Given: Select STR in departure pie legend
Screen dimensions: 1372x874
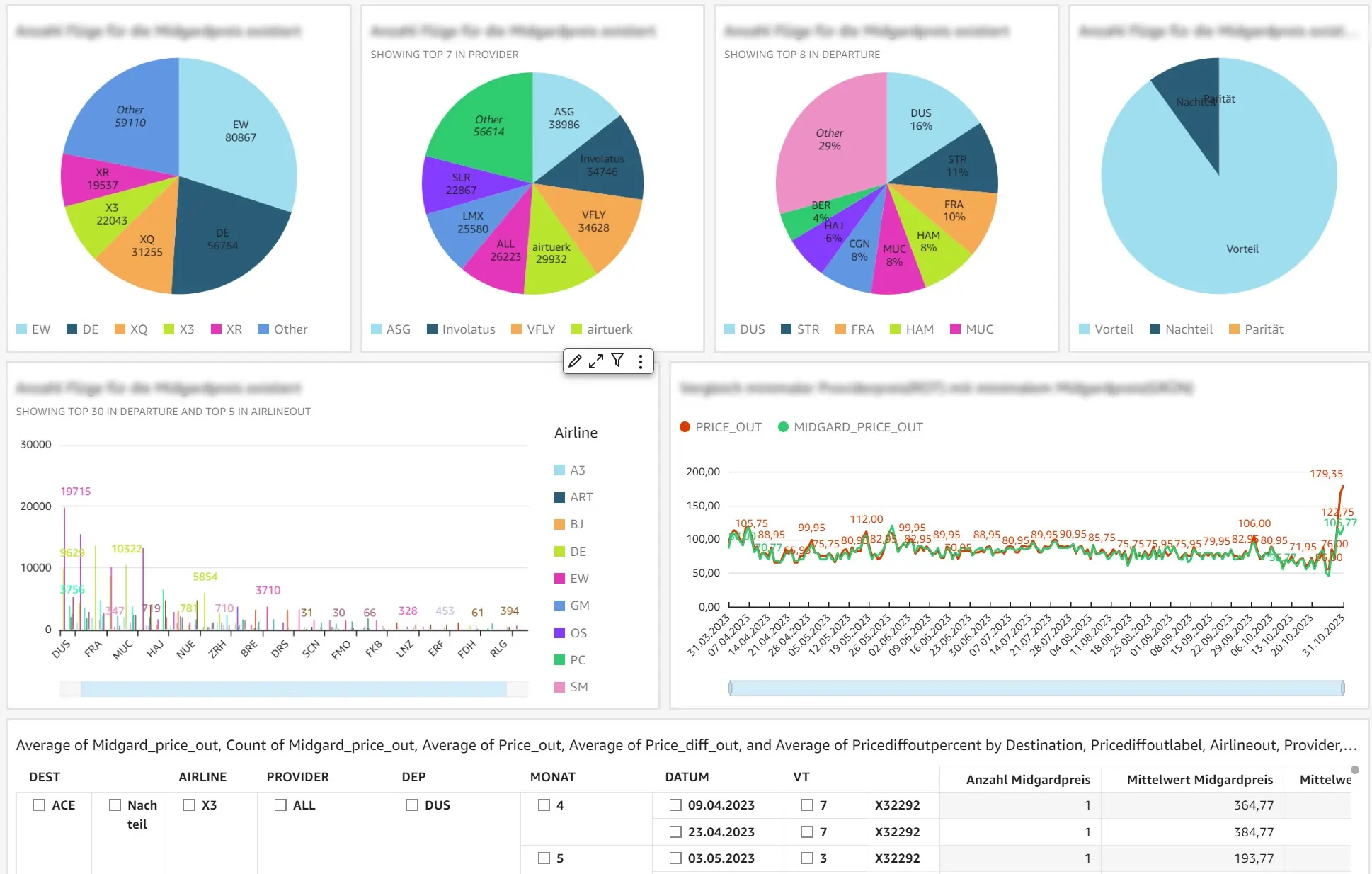Looking at the screenshot, I should click(x=800, y=329).
